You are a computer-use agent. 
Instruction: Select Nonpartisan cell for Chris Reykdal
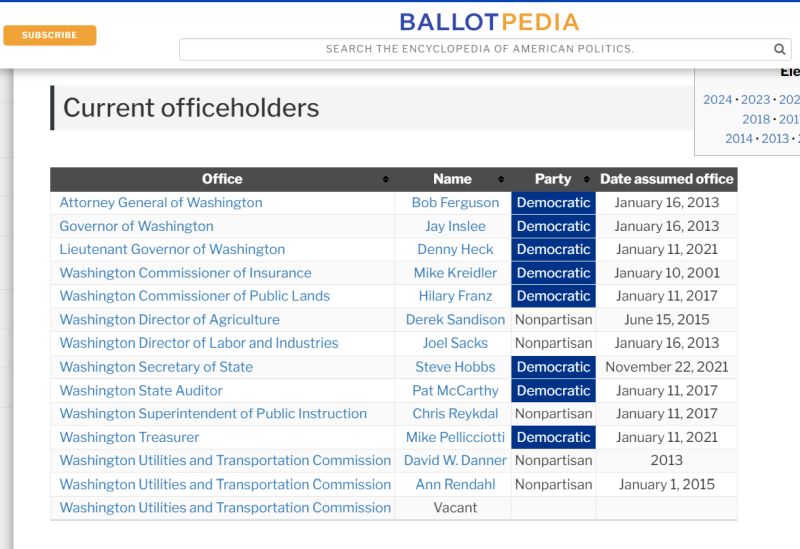point(553,413)
